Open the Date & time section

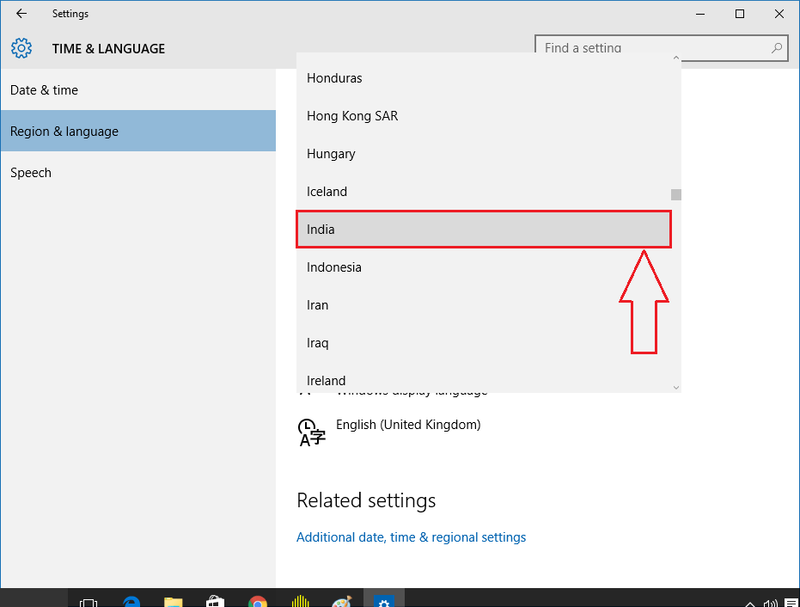tap(138, 90)
